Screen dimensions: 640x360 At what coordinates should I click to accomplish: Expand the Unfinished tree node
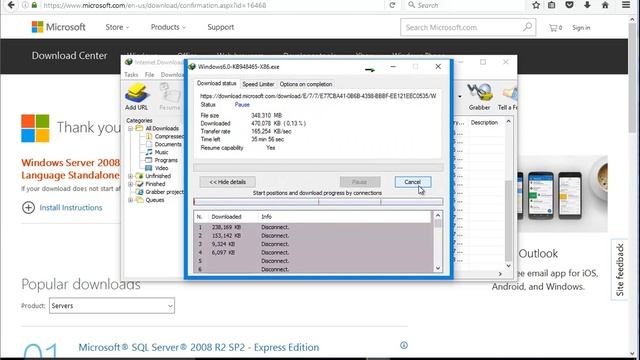pyautogui.click(x=131, y=176)
